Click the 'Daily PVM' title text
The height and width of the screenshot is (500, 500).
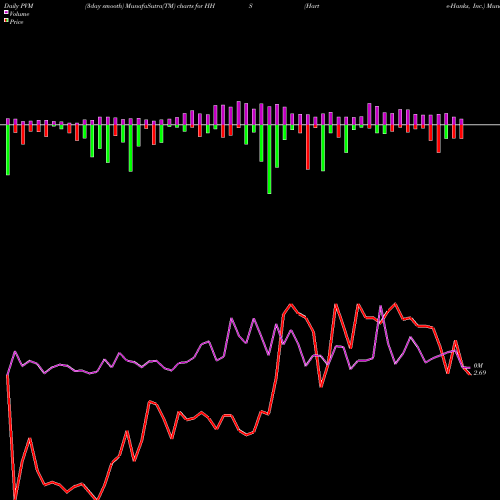pyautogui.click(x=19, y=6)
